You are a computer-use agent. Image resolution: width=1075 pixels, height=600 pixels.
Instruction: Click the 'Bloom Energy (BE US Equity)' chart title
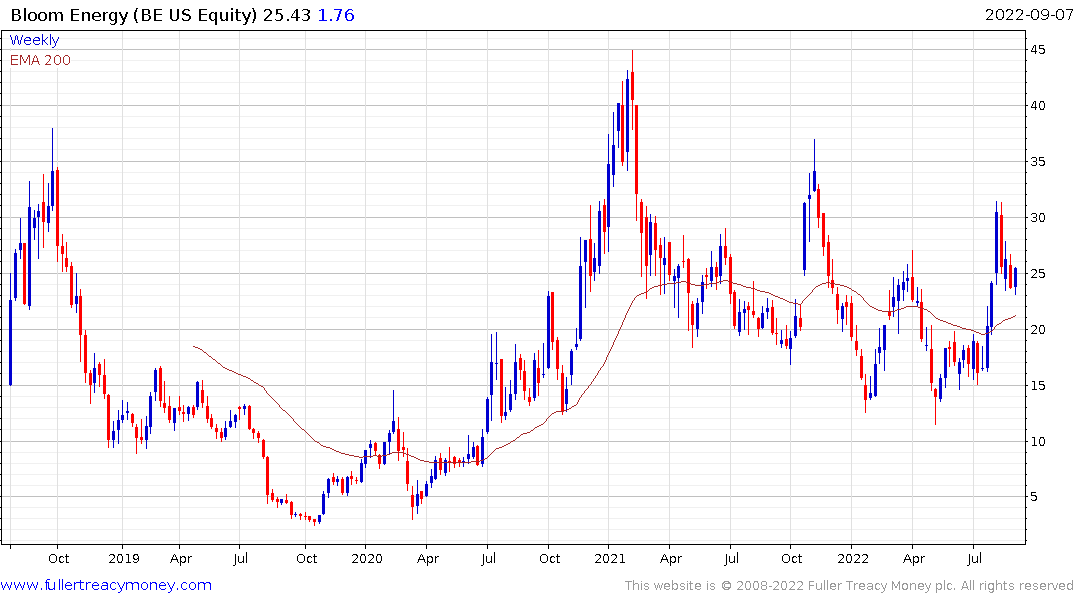pyautogui.click(x=134, y=15)
